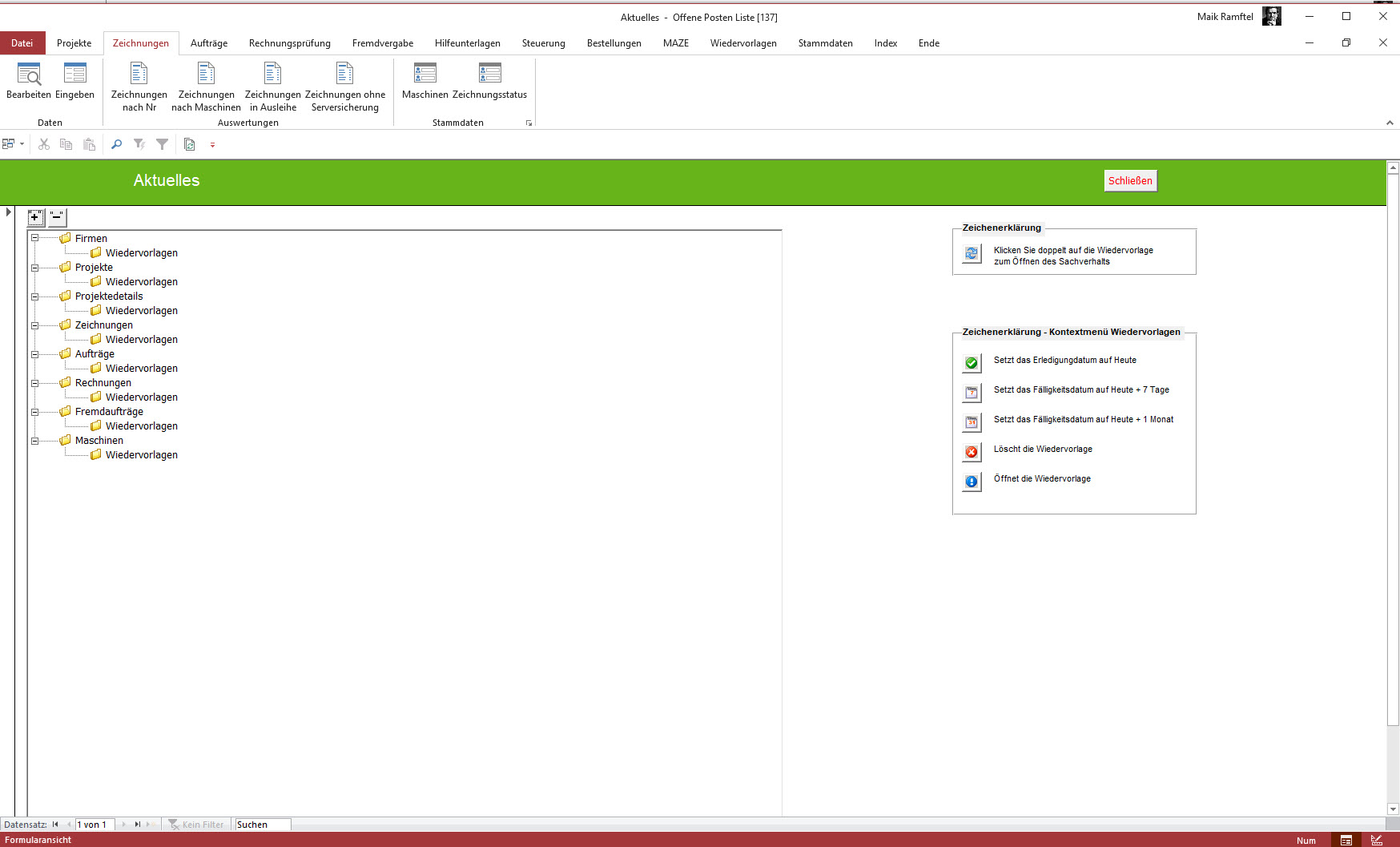Click the Schließen button
Viewport: 1400px width, 847px height.
tap(1130, 181)
